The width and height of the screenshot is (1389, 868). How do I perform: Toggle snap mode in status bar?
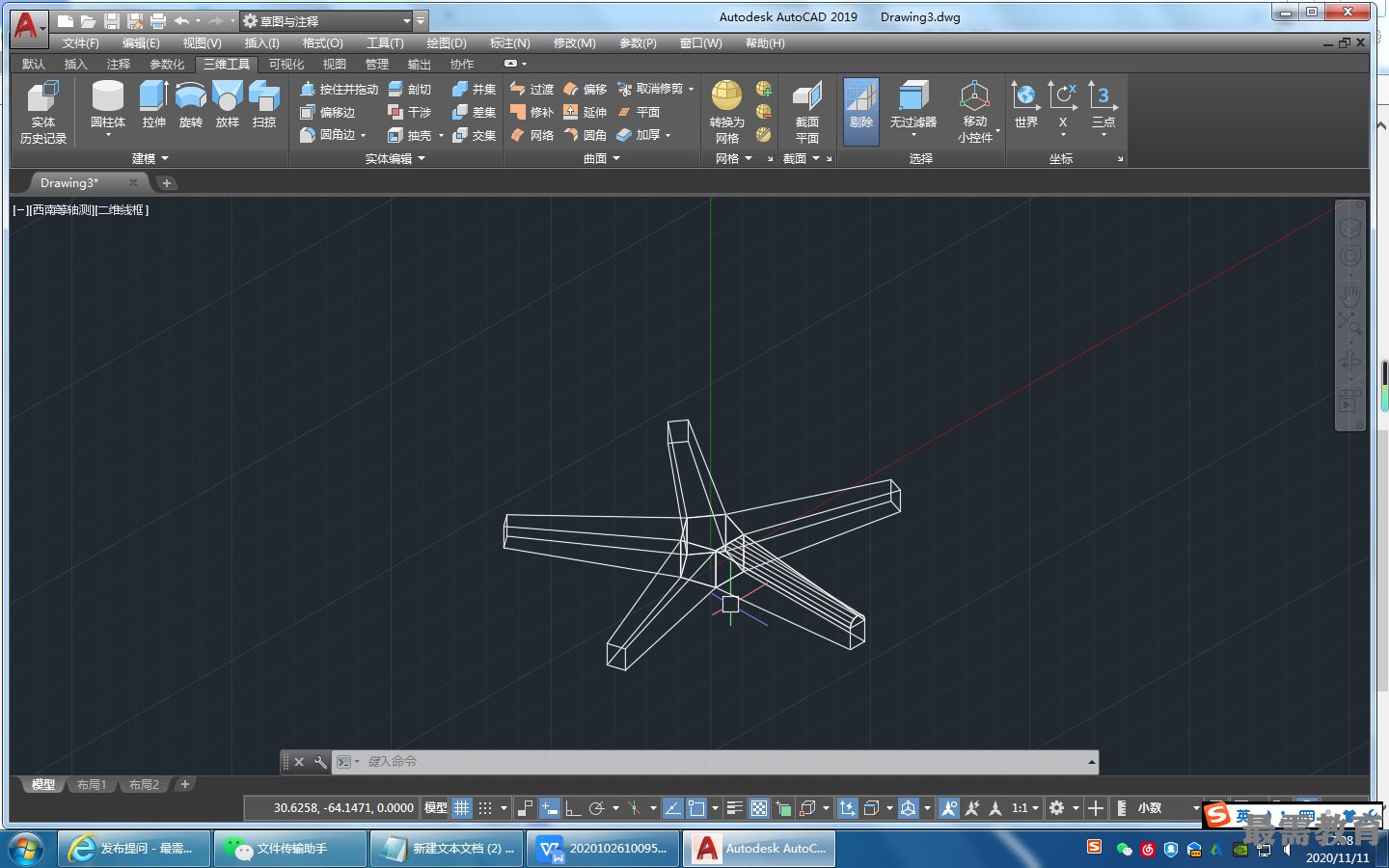click(x=485, y=808)
